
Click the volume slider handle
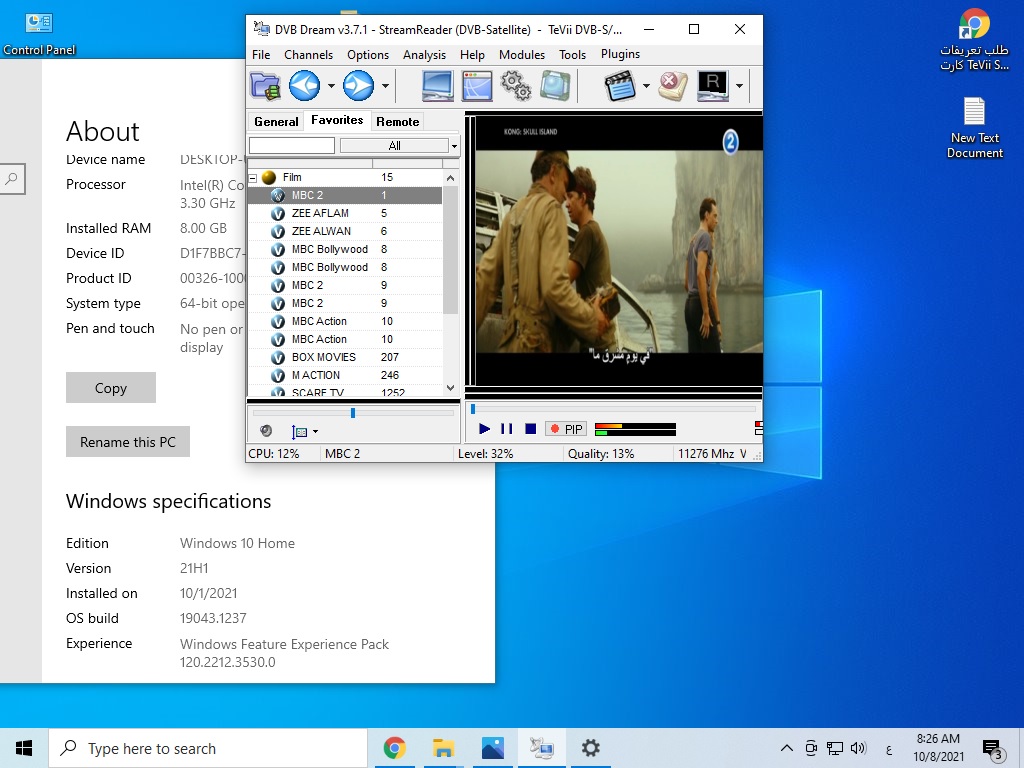coord(353,413)
